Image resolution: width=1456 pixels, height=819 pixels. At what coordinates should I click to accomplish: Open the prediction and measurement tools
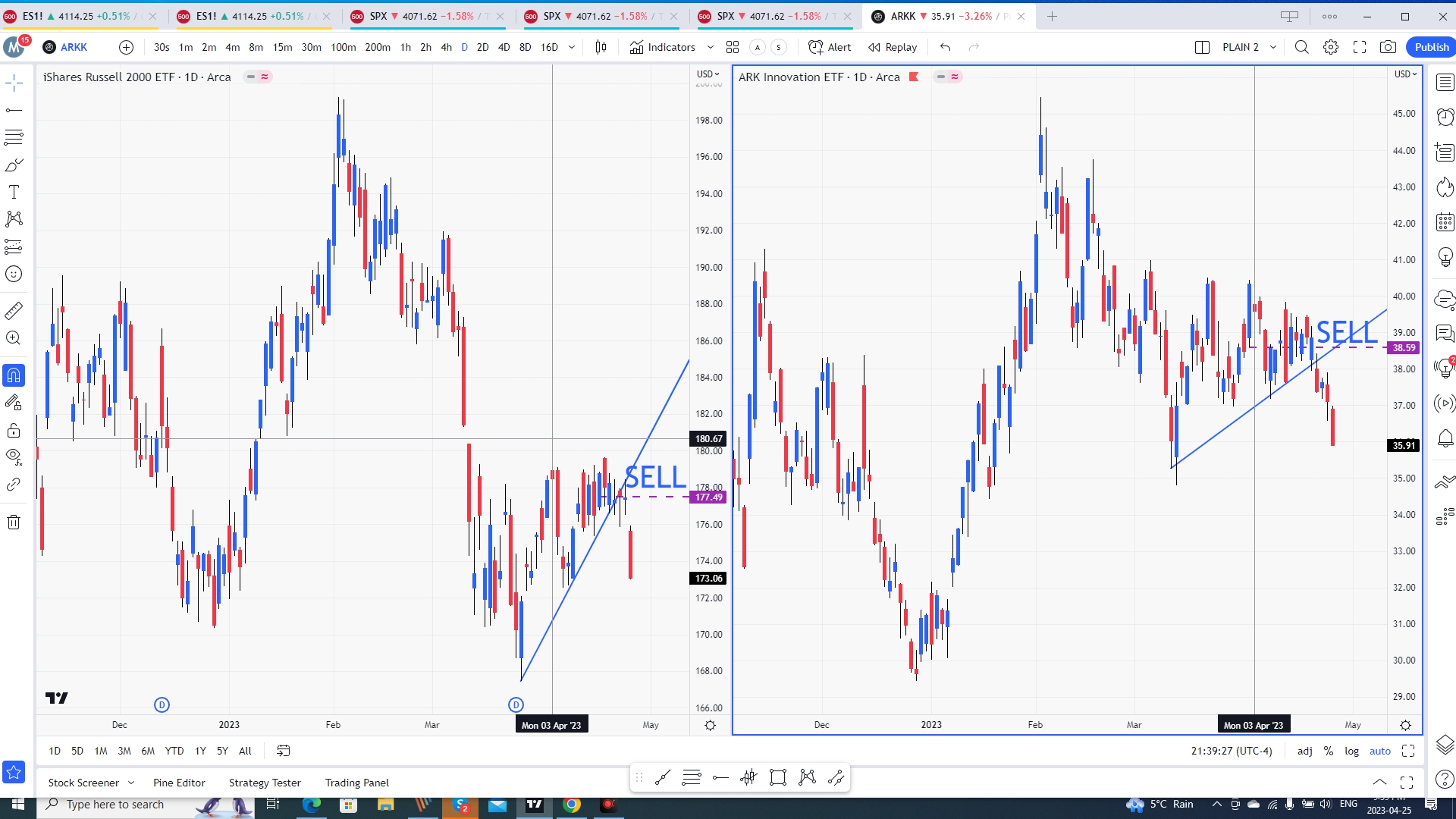14,246
